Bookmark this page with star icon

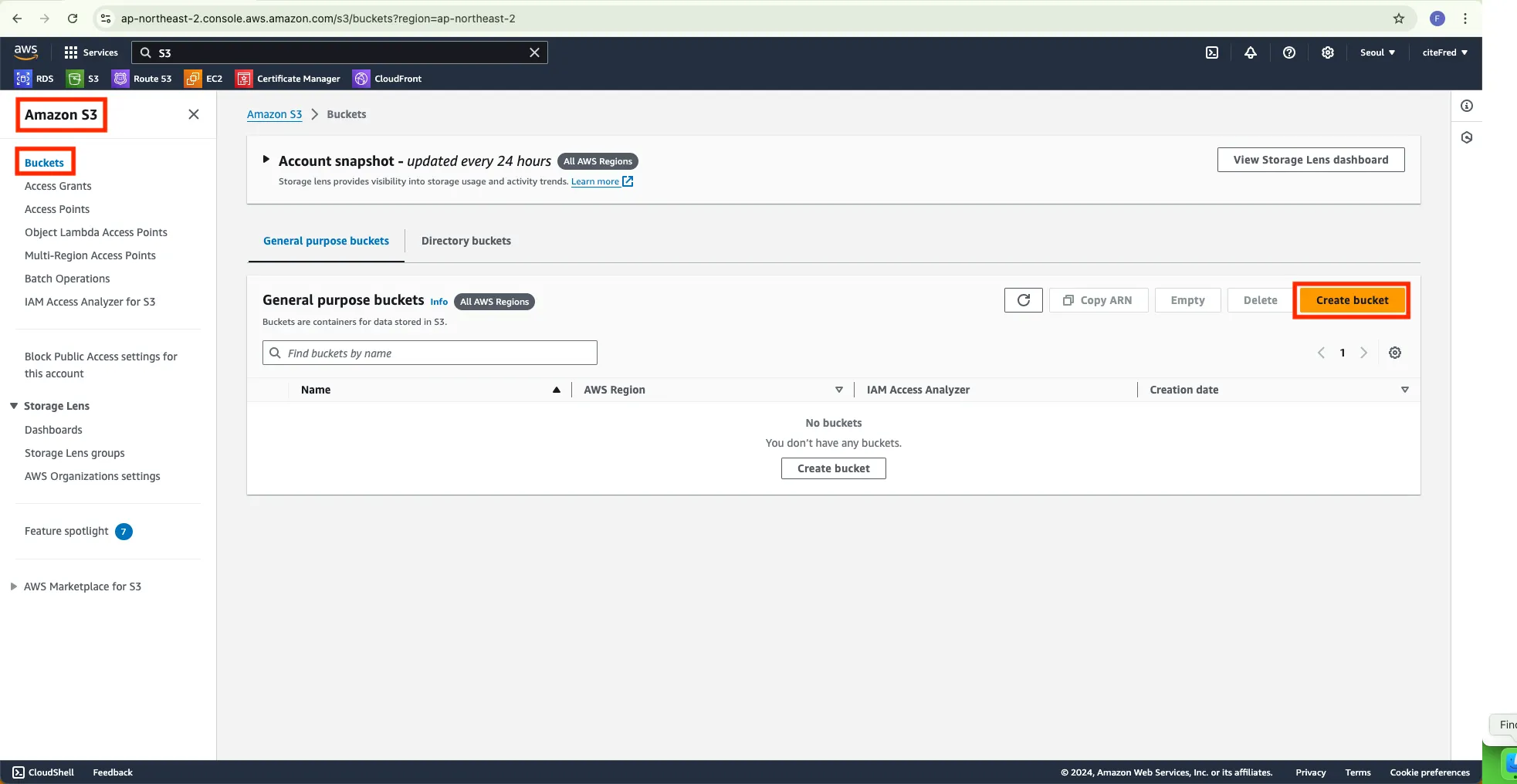pos(1399,19)
